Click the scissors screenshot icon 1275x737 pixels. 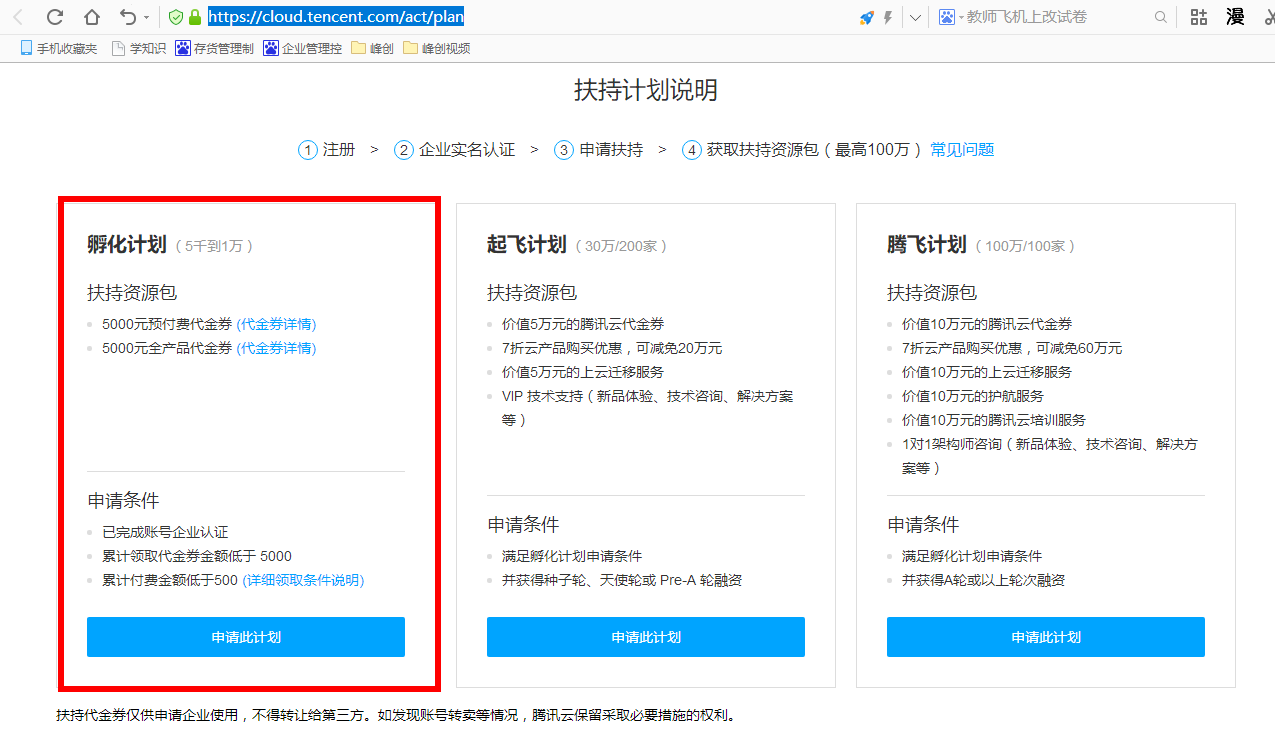click(1268, 17)
